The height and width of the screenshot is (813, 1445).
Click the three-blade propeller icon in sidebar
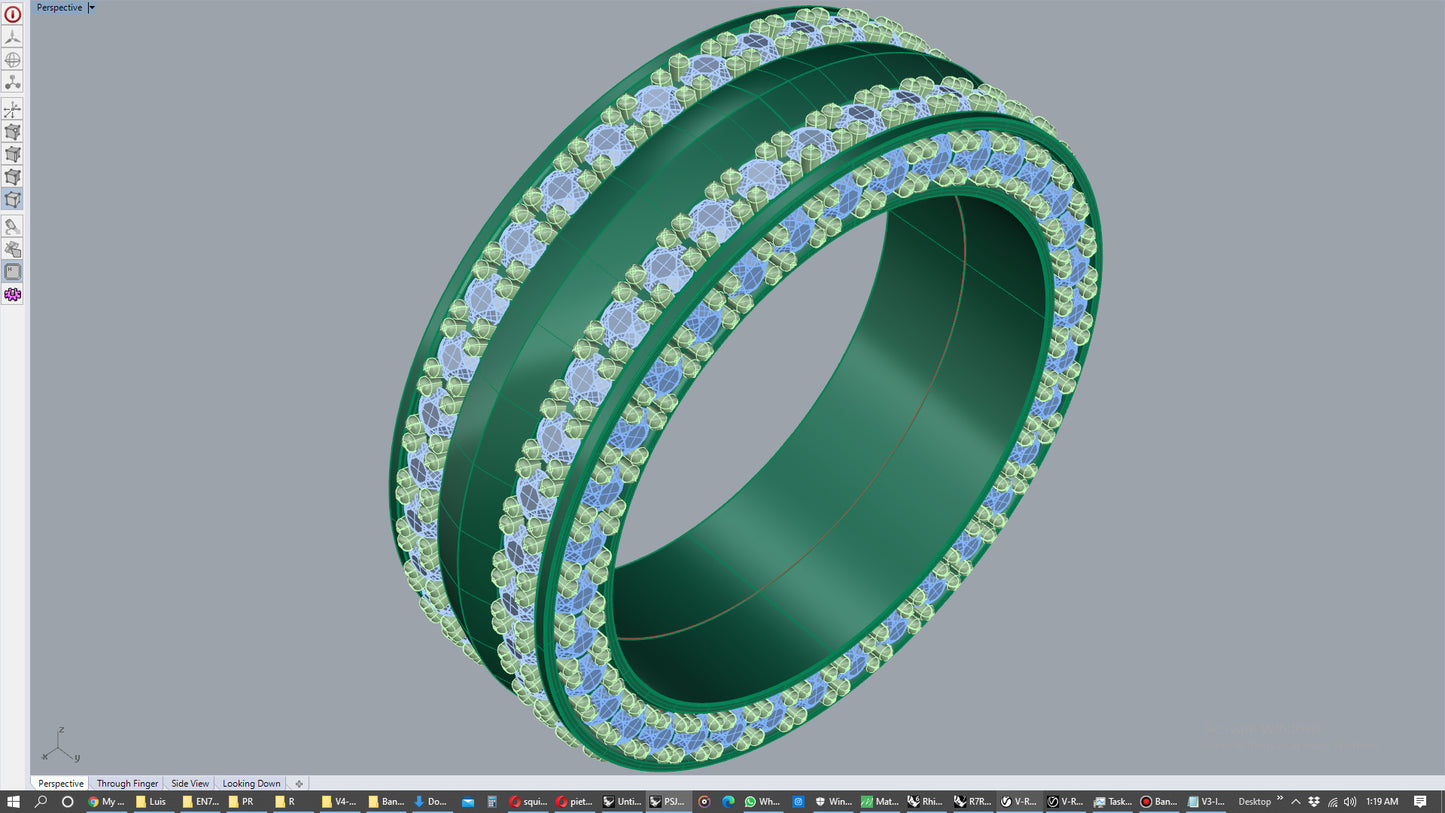[x=12, y=37]
